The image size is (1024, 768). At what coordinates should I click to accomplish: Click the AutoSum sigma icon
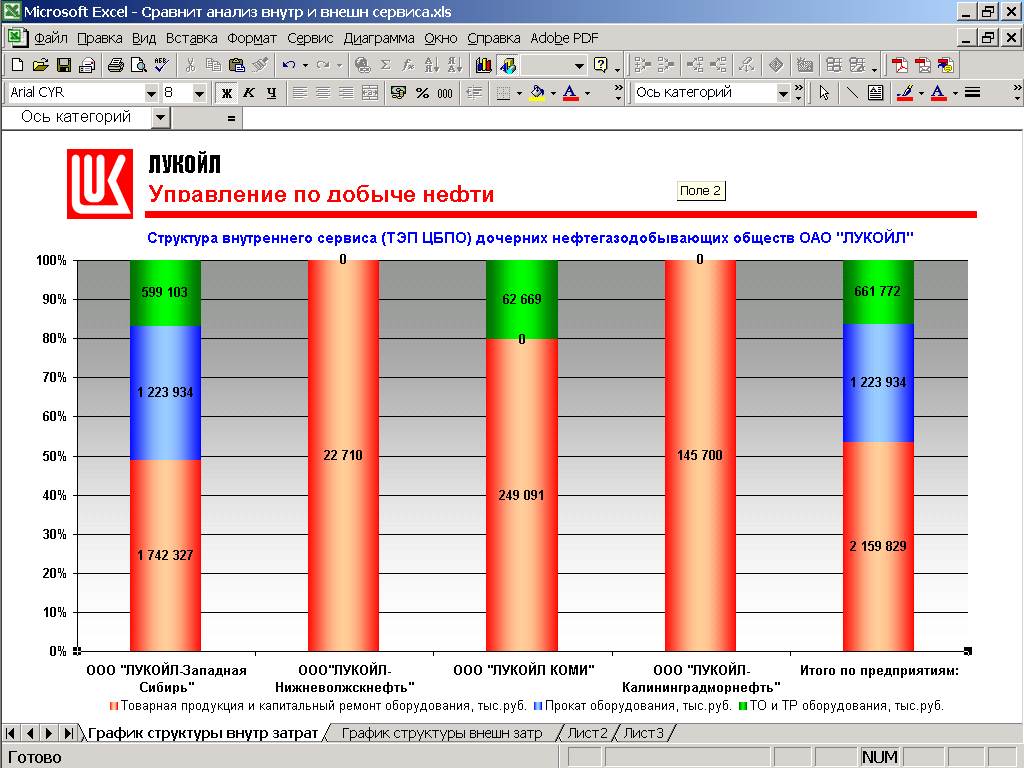coord(385,65)
